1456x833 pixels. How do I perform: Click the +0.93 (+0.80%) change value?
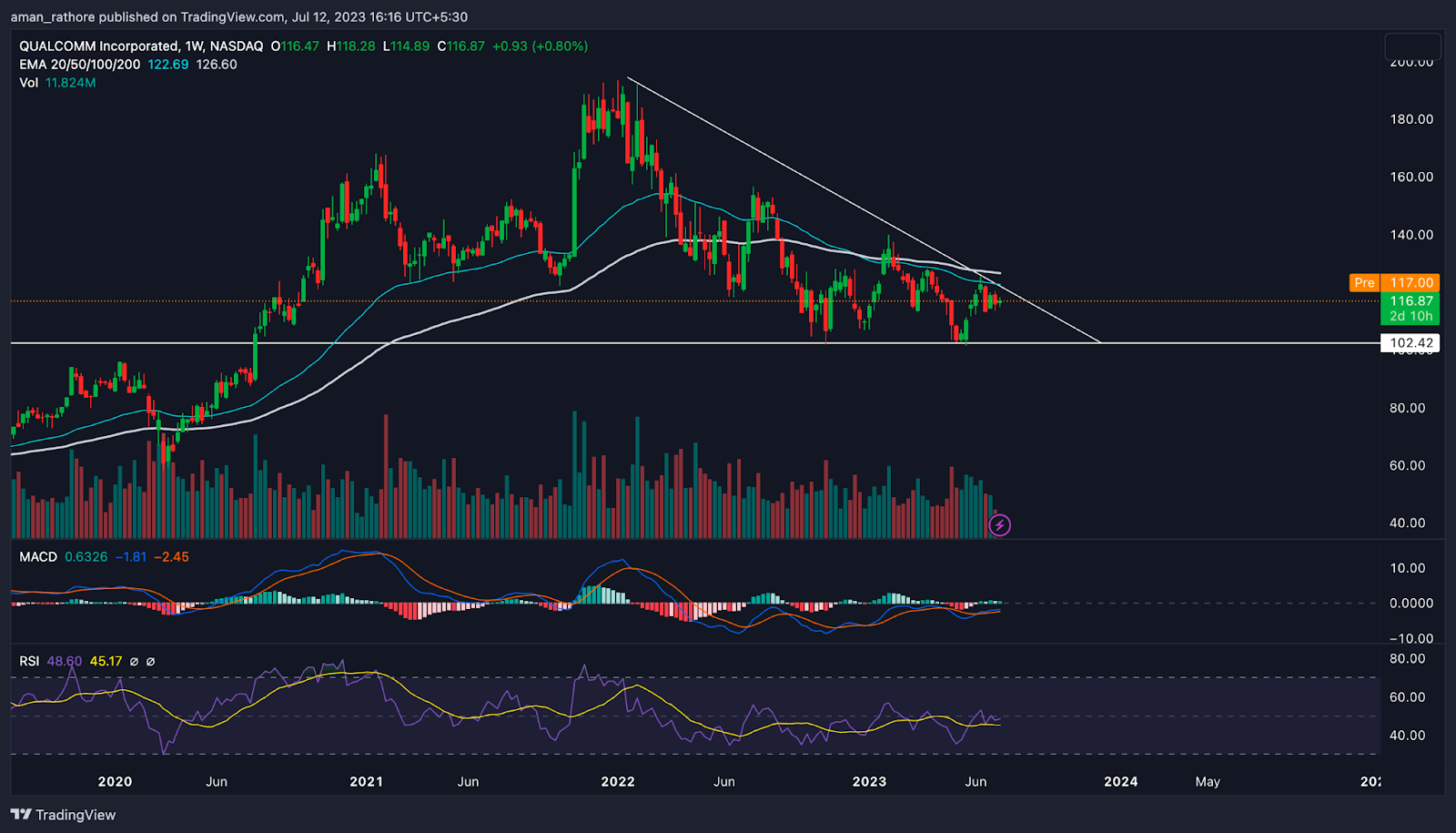pyautogui.click(x=540, y=46)
